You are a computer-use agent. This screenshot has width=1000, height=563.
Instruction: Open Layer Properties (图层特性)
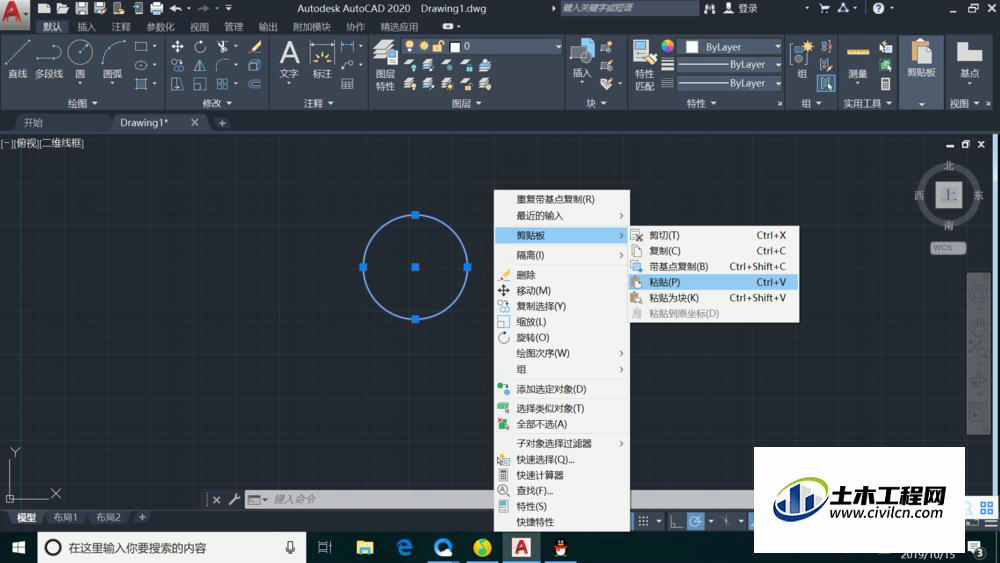pos(385,65)
